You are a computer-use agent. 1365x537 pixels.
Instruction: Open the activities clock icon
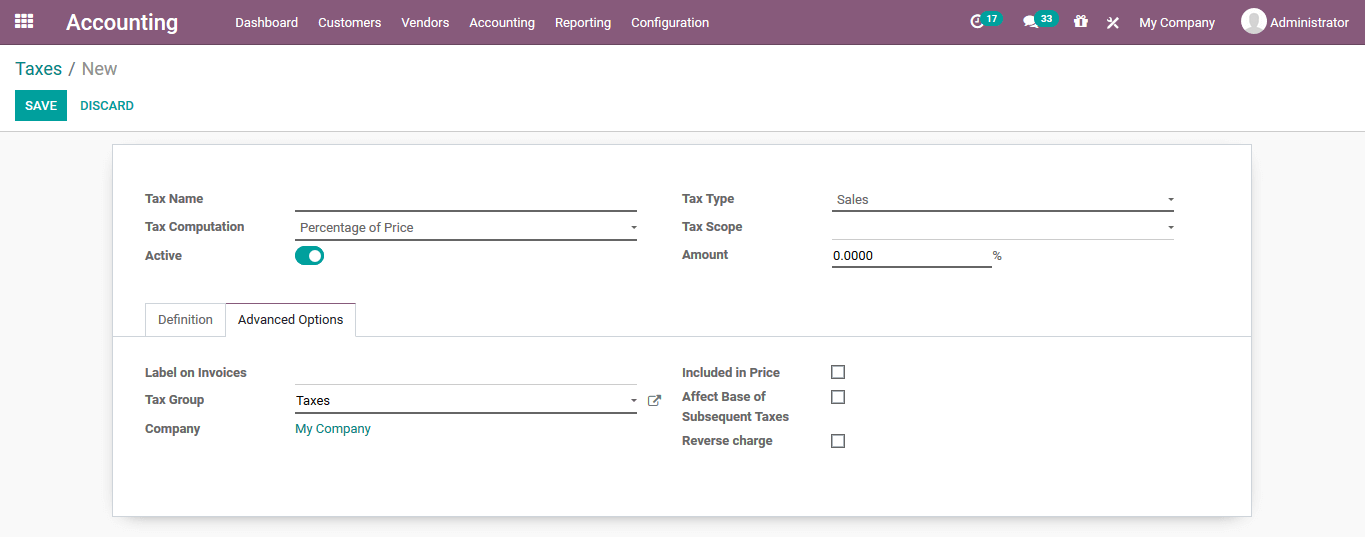pos(977,22)
